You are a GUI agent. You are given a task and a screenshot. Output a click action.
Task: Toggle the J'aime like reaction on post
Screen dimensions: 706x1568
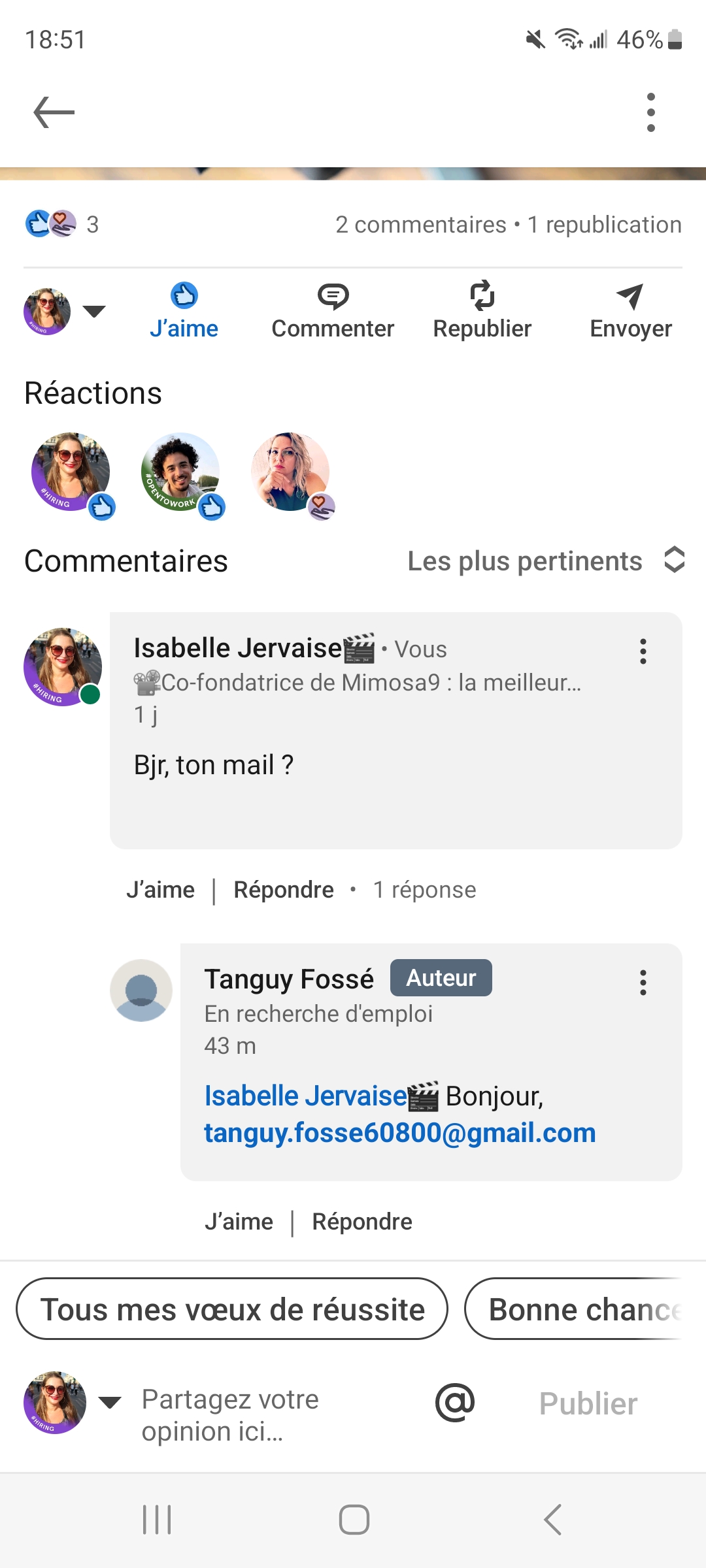pyautogui.click(x=184, y=312)
